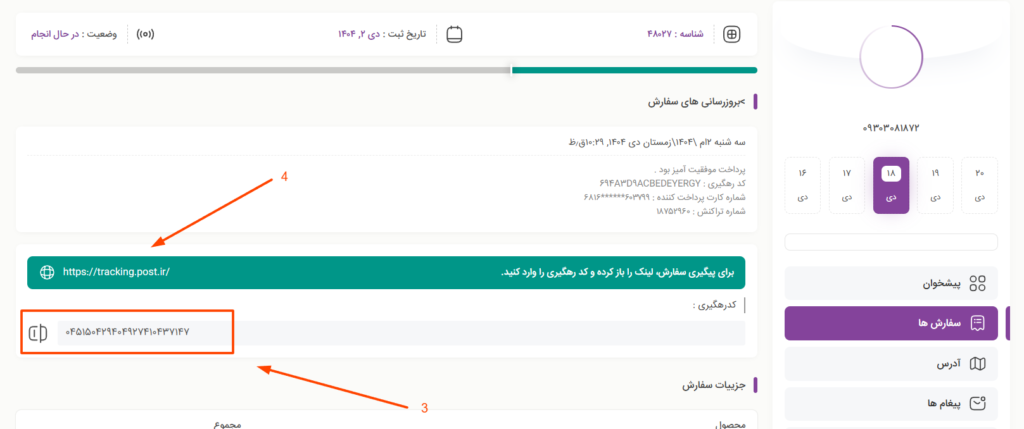1024x429 pixels.
Task: Click the line شماره کارت پرداخت کننده
Action: pos(664,197)
